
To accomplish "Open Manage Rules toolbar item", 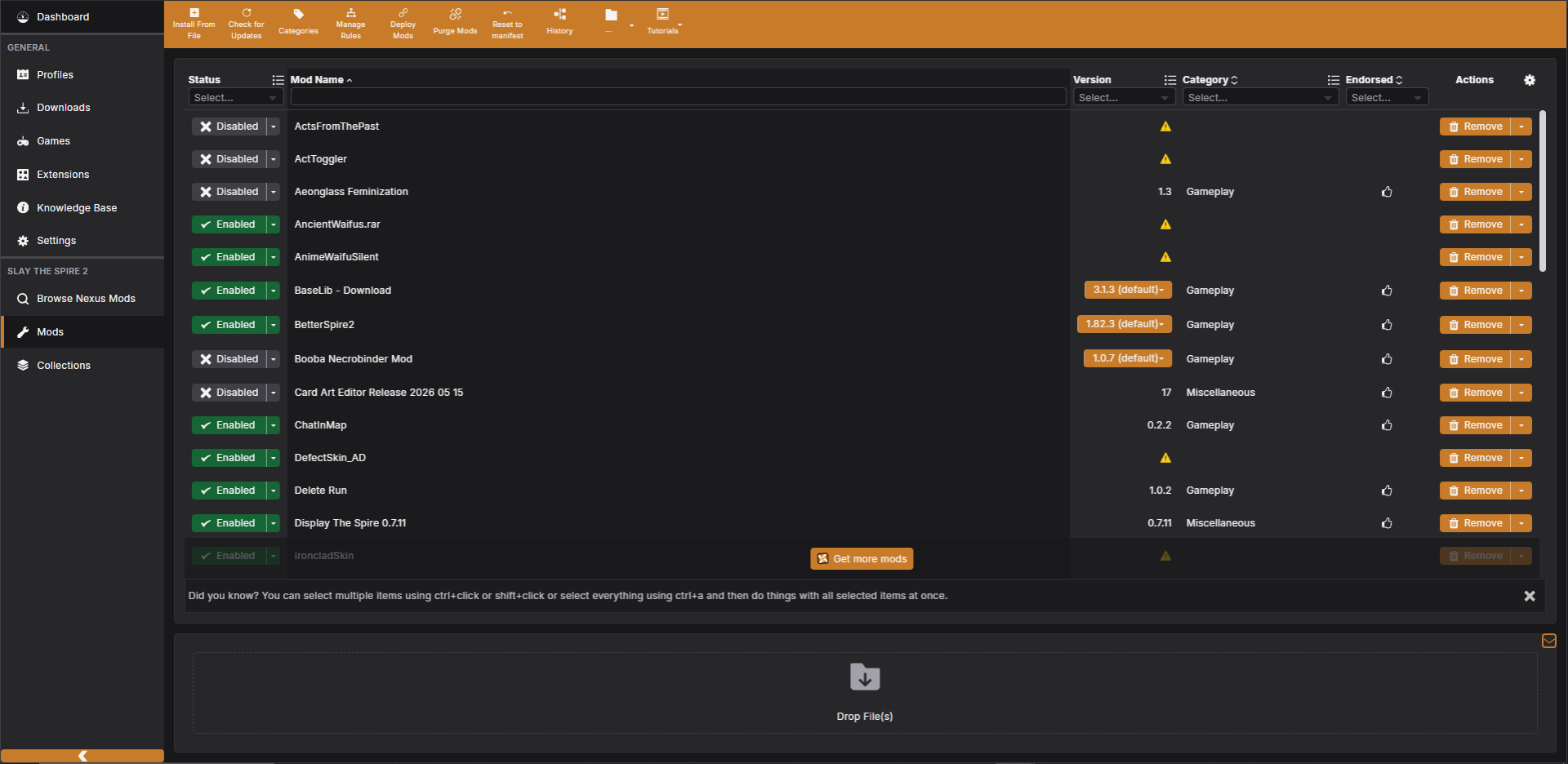I will coord(350,24).
